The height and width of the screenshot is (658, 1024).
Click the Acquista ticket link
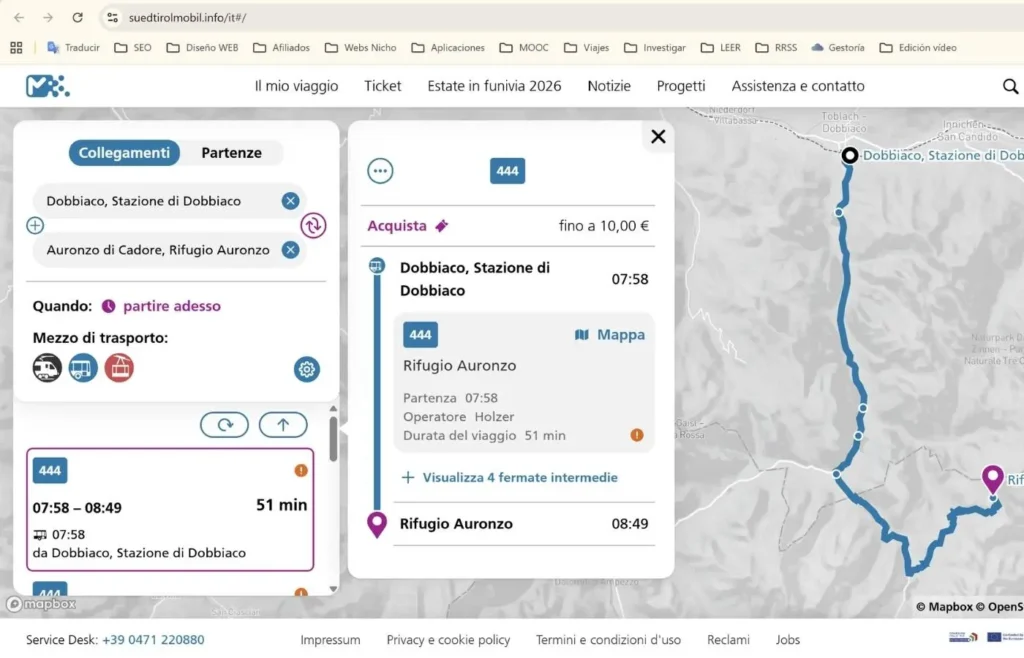coord(408,226)
